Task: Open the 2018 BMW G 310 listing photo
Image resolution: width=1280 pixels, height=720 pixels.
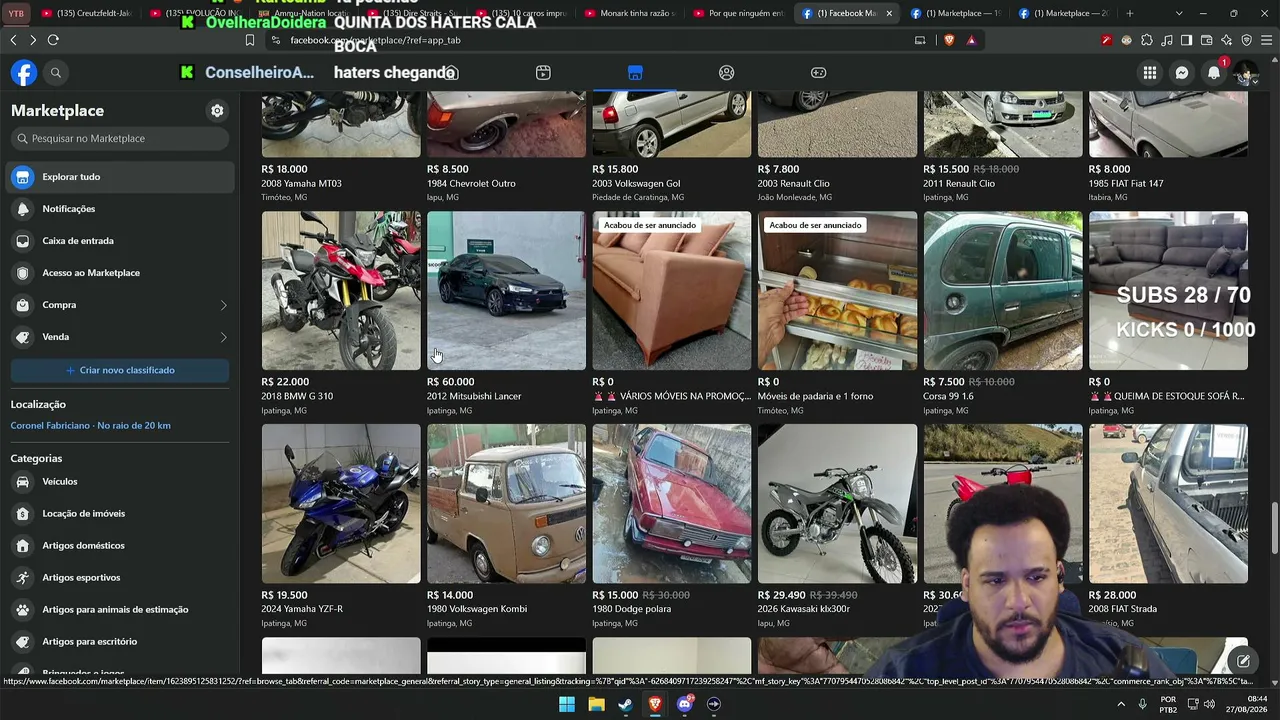Action: coord(341,290)
